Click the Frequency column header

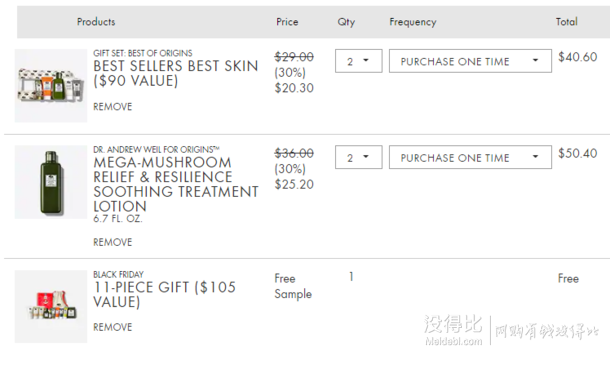tap(413, 22)
